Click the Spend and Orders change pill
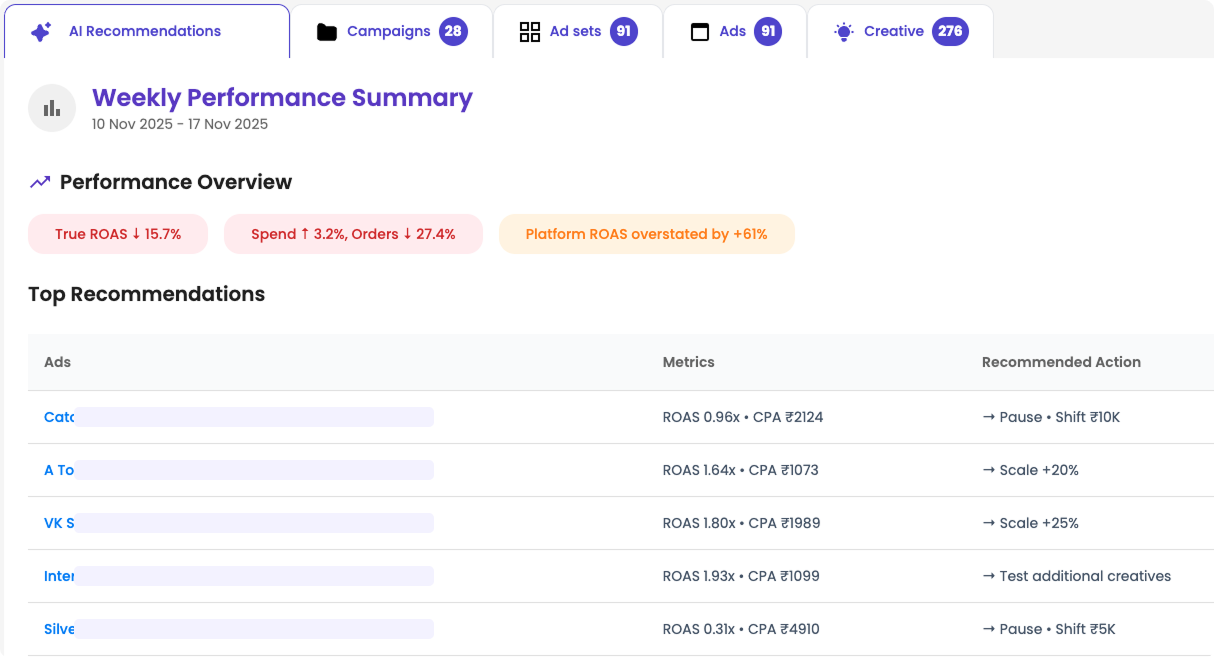Viewport: 1214px width, 658px height. (x=353, y=234)
